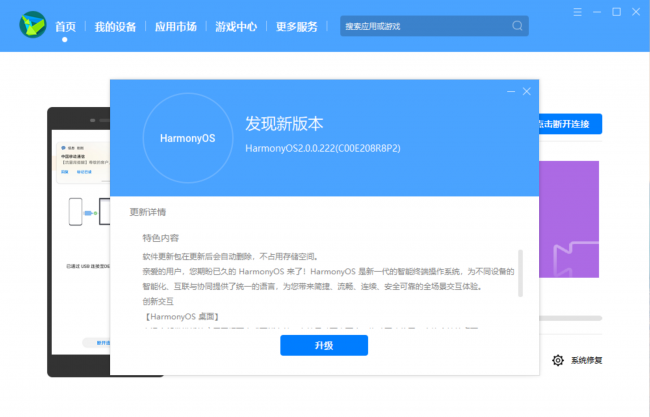Maximize the main HiSuite window

pos(616,12)
